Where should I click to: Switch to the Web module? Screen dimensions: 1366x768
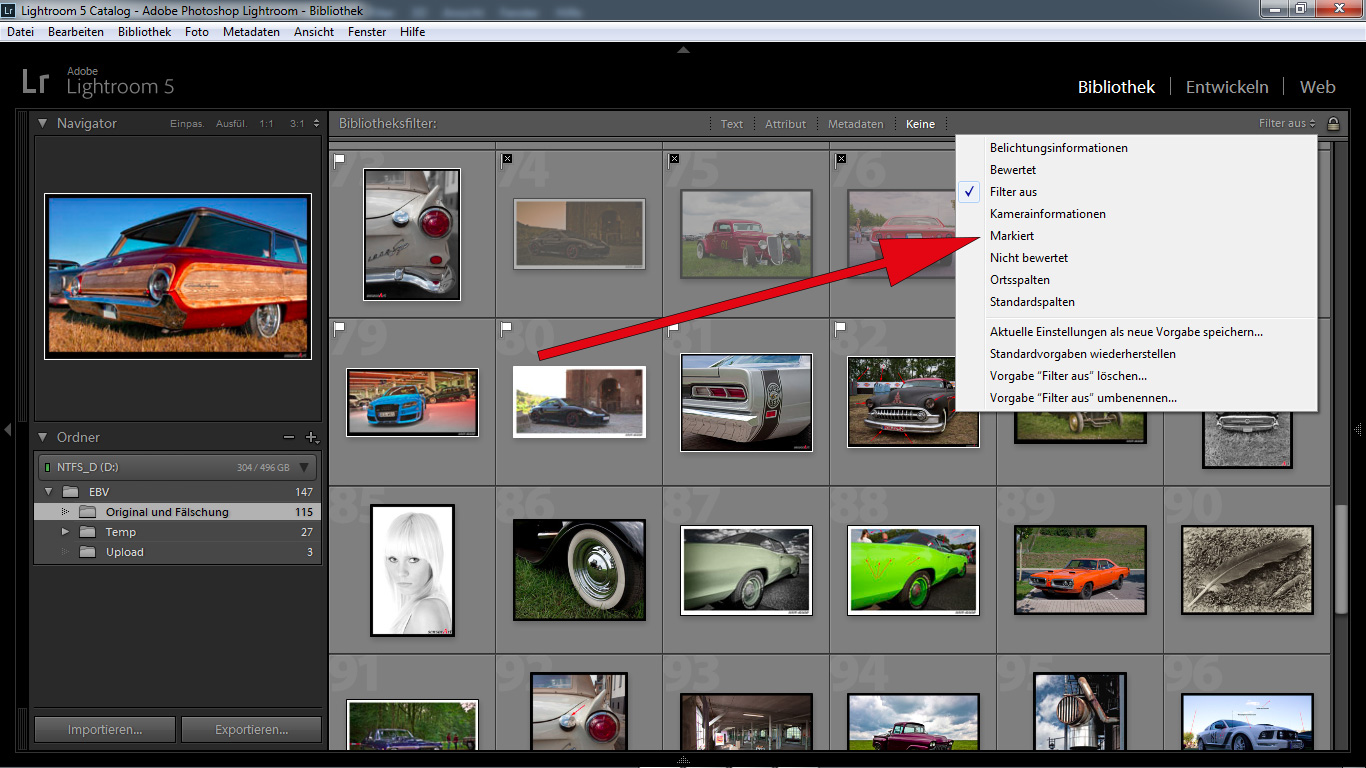pos(1317,87)
